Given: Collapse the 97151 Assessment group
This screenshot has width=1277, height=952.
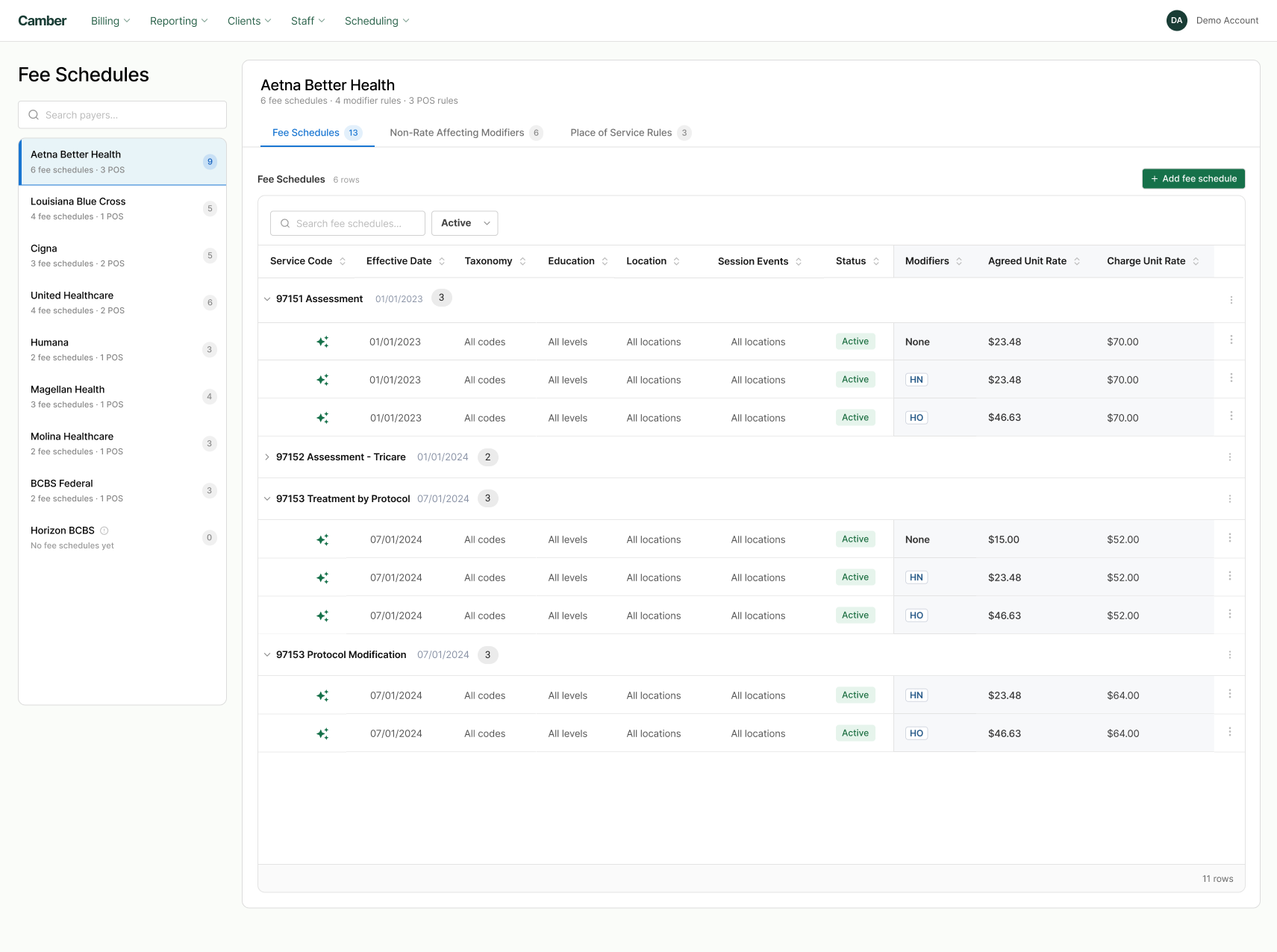Looking at the screenshot, I should 267,299.
